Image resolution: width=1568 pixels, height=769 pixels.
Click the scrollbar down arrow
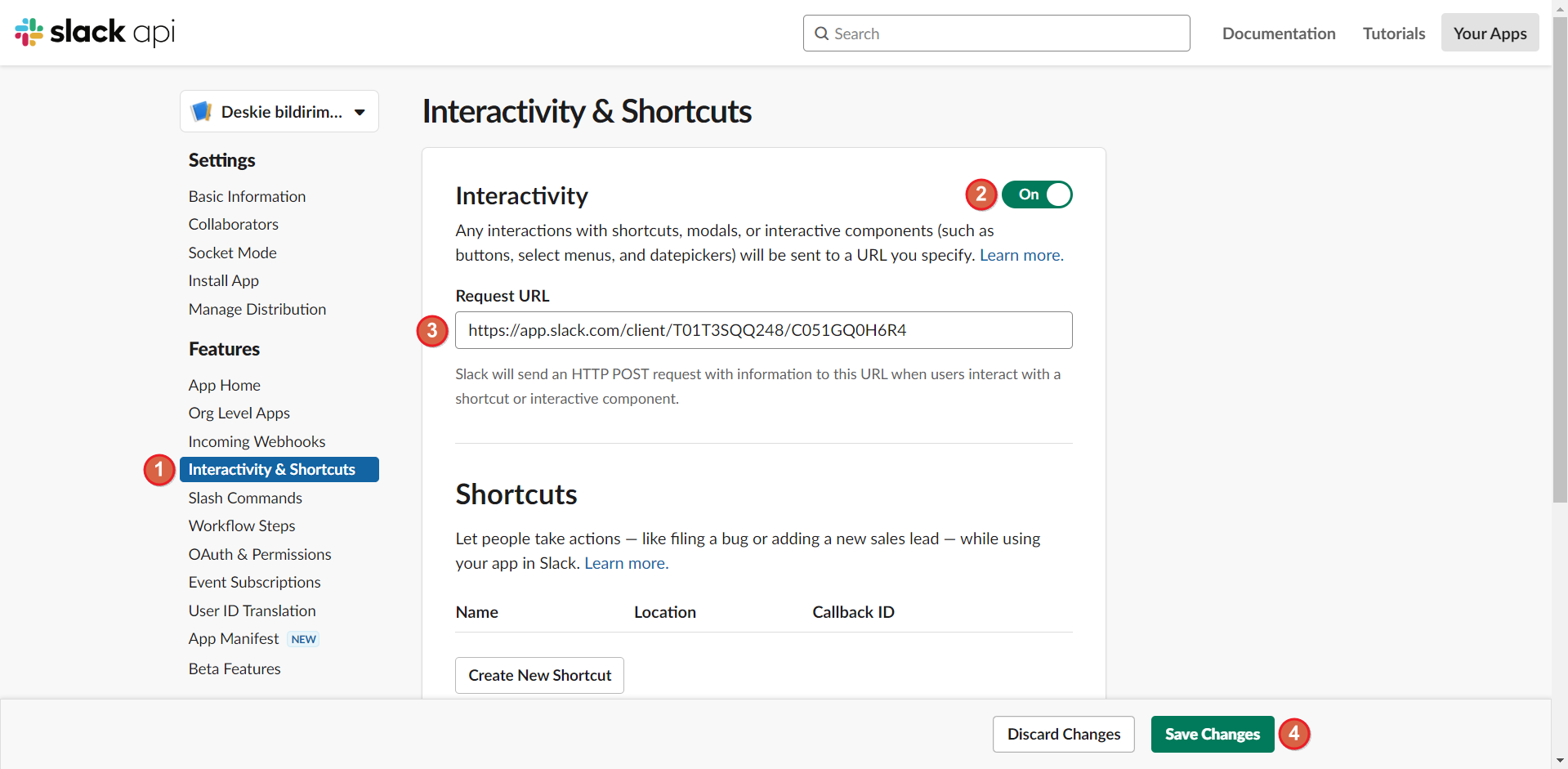coord(1560,761)
